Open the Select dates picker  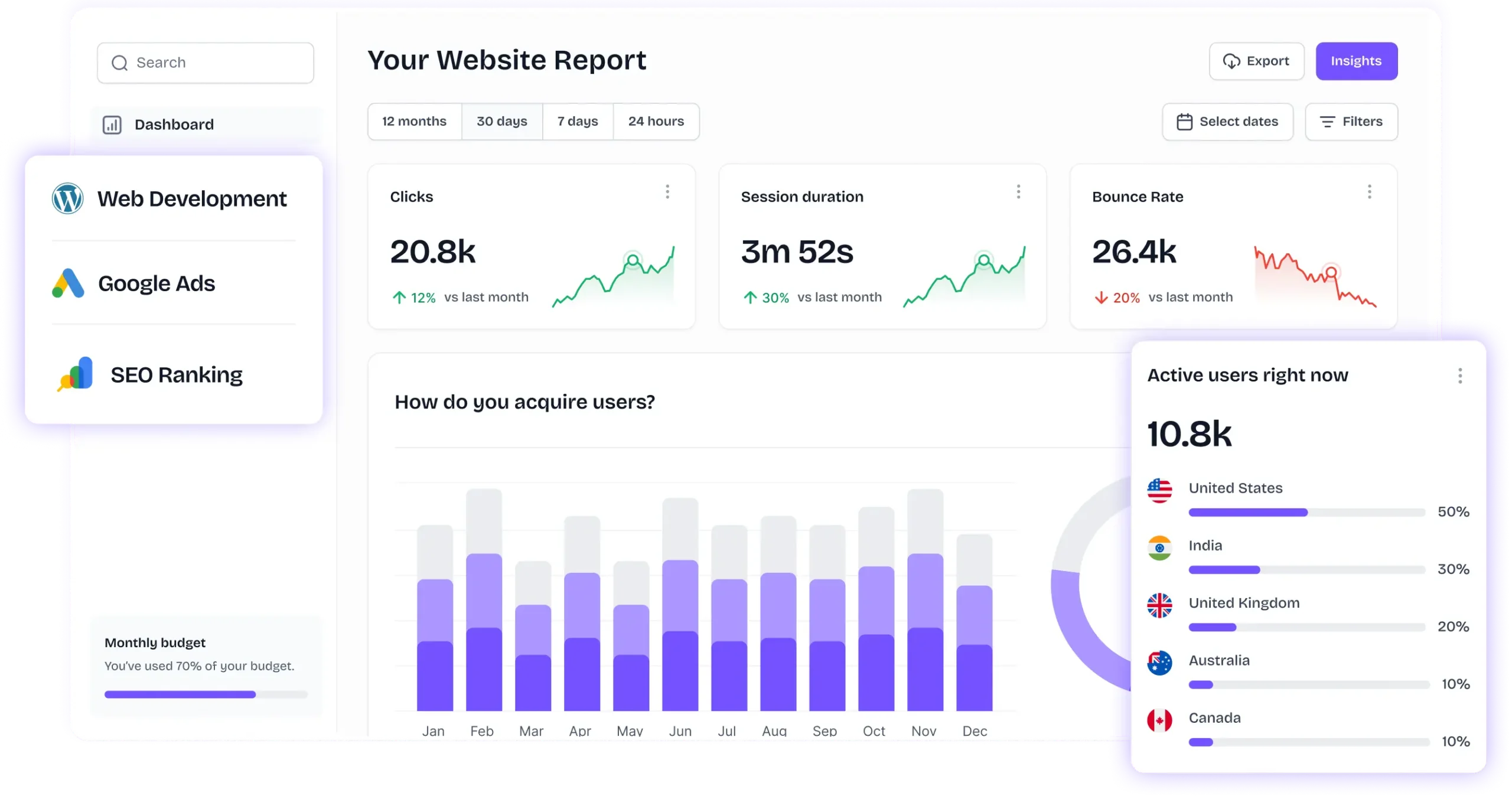[x=1227, y=122]
